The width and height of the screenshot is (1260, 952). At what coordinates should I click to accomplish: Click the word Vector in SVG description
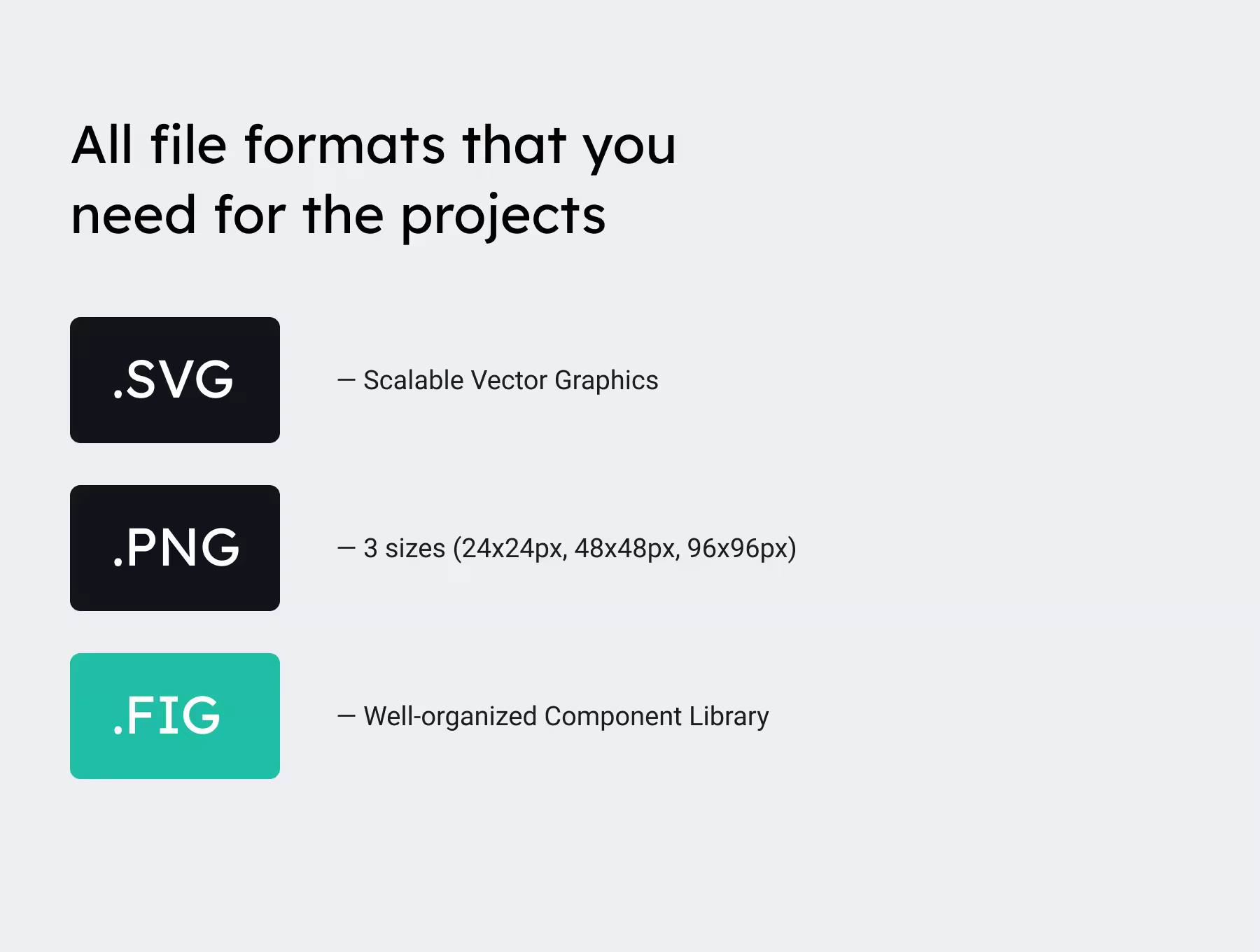click(x=509, y=381)
